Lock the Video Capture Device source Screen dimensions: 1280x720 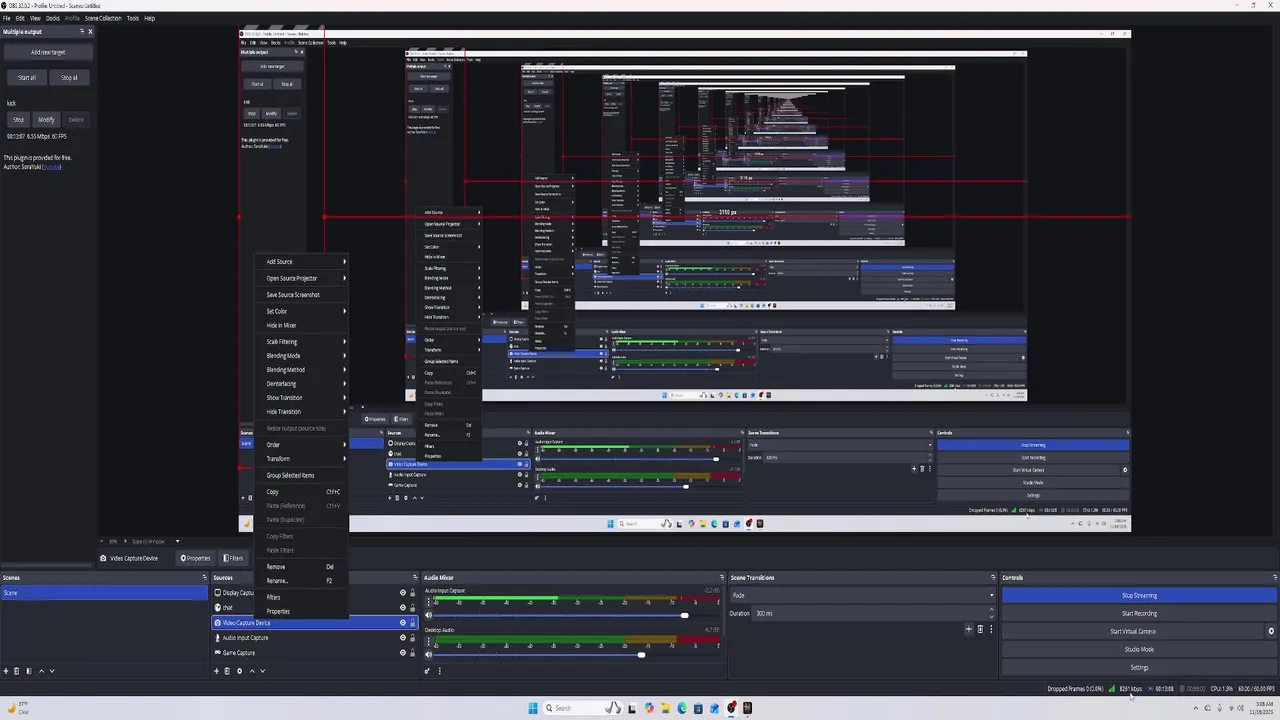(x=412, y=623)
